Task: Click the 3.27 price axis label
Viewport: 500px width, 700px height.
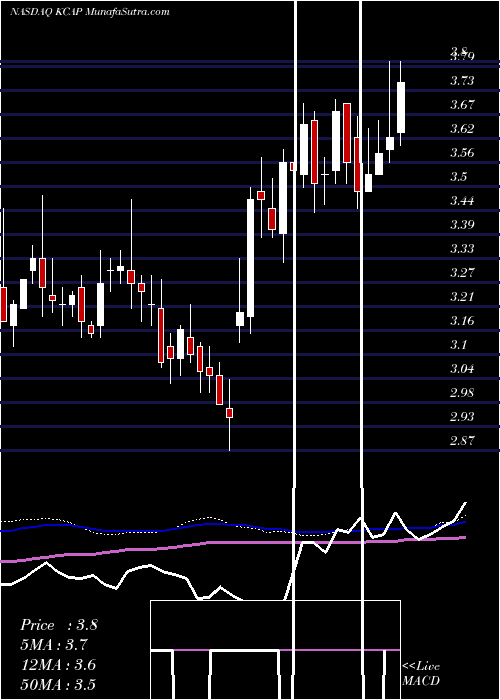Action: pos(462,273)
